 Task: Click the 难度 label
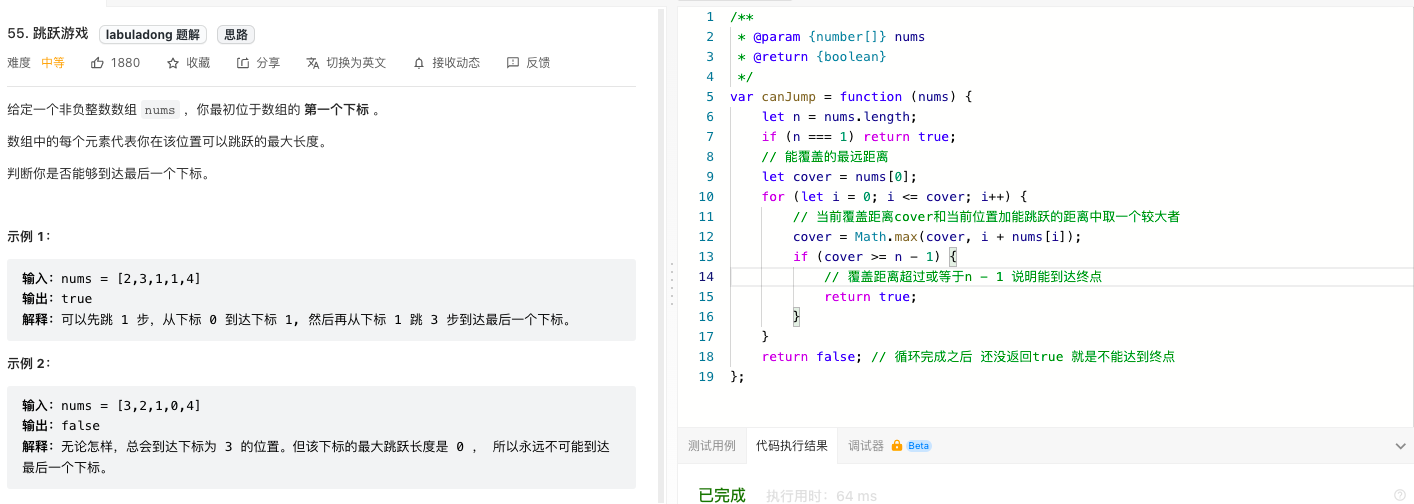coord(19,63)
